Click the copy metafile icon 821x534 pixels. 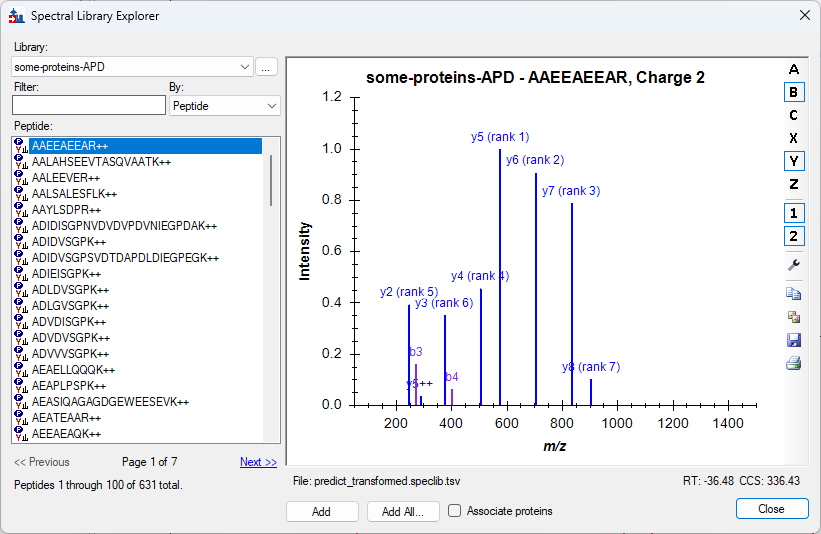point(794,317)
